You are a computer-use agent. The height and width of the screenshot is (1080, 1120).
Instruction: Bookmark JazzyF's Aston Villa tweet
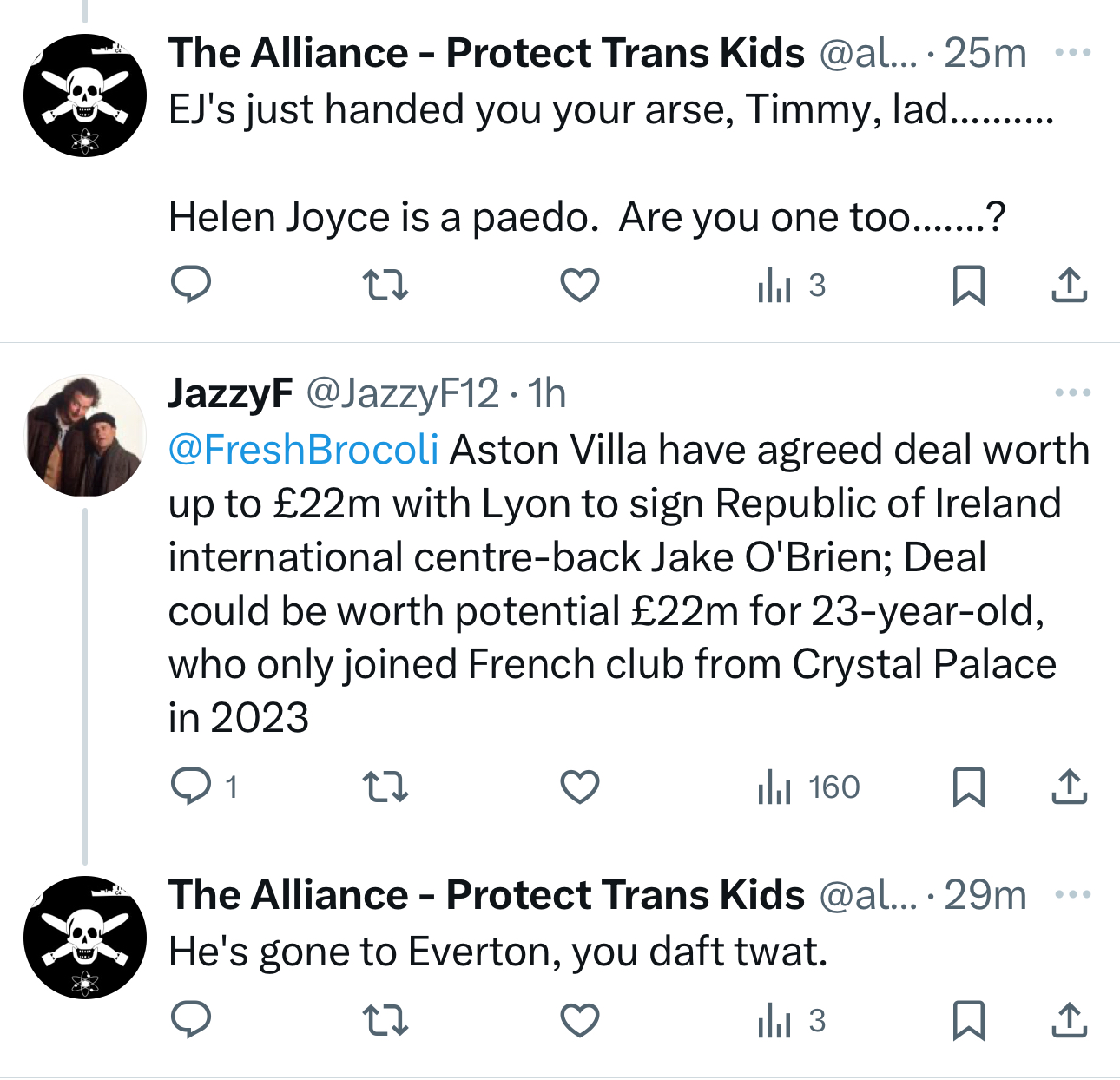(968, 787)
